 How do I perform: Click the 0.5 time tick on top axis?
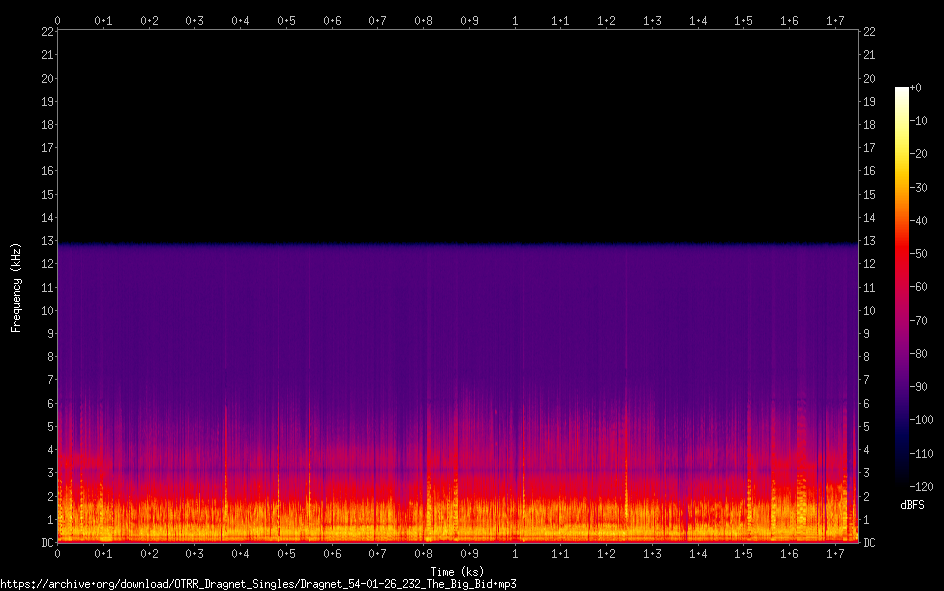[286, 20]
